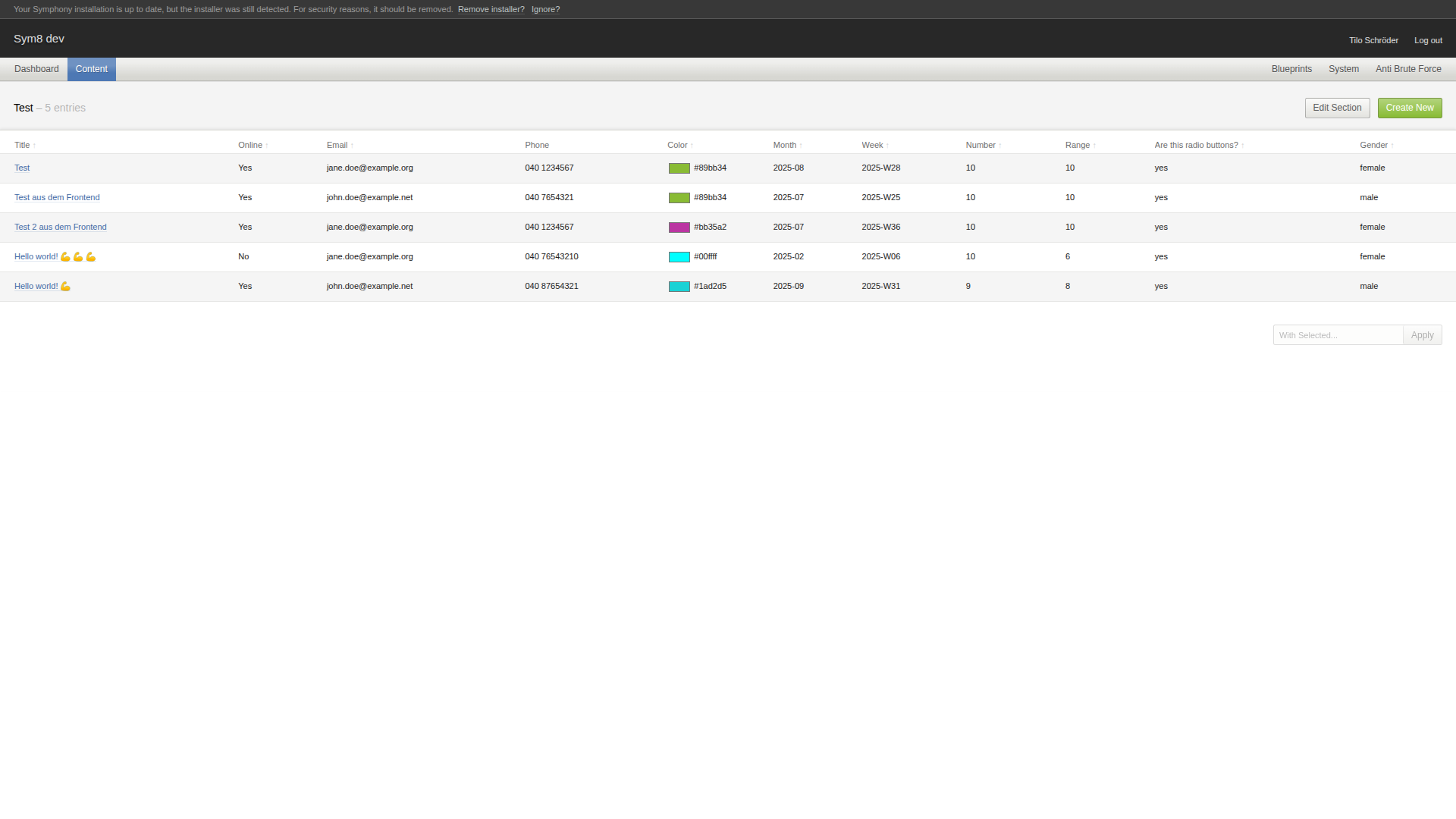Open the System navigation menu
Image resolution: width=1456 pixels, height=819 pixels.
1343,69
